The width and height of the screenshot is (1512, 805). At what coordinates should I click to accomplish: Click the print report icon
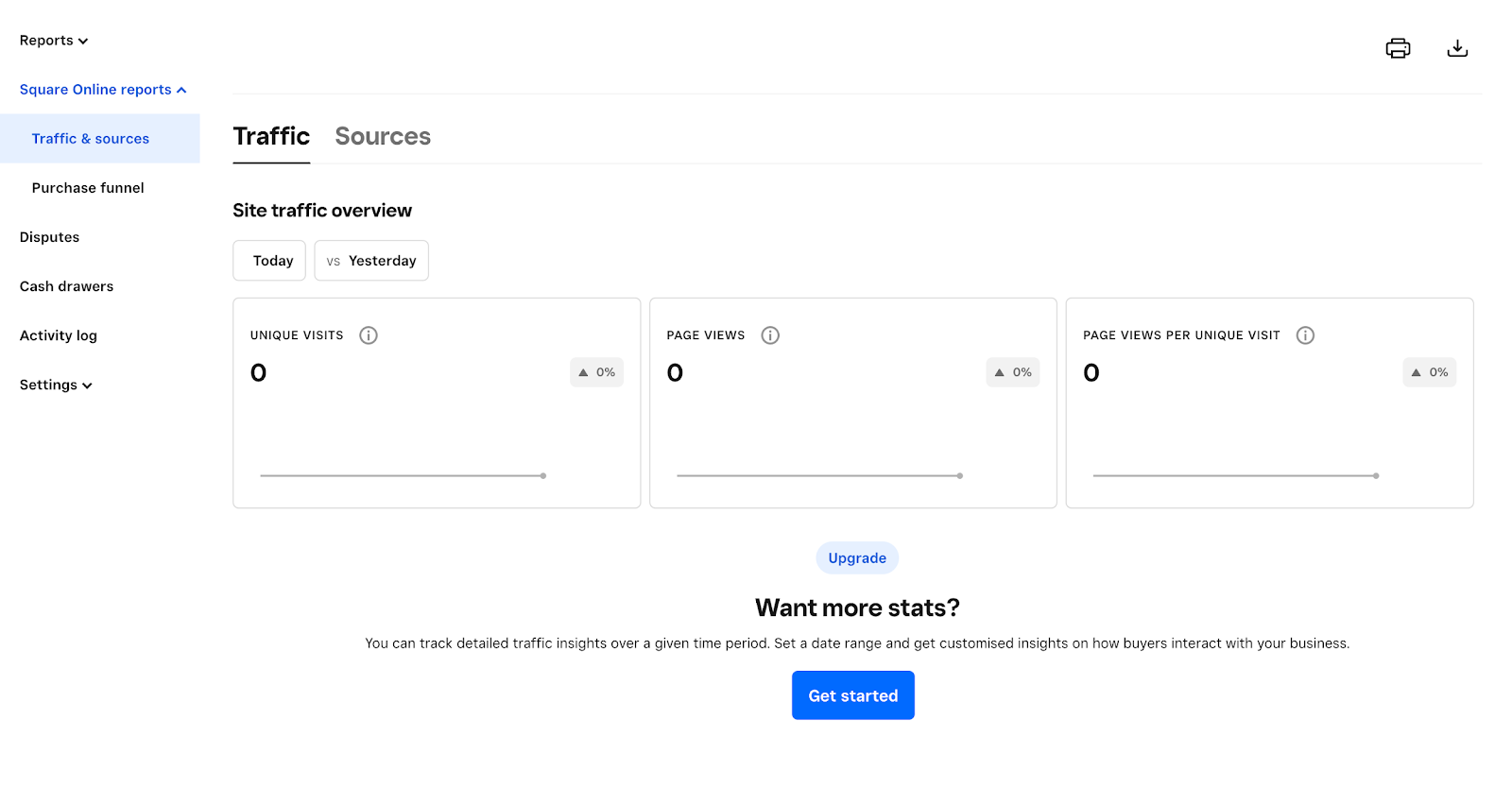(1398, 48)
